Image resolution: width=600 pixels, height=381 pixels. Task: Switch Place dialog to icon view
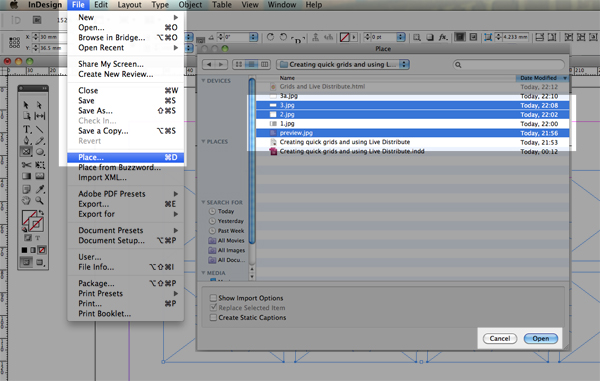(x=239, y=64)
